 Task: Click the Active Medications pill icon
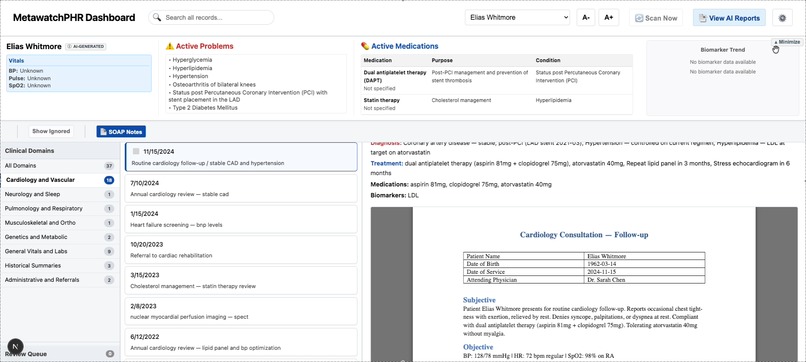click(x=365, y=46)
